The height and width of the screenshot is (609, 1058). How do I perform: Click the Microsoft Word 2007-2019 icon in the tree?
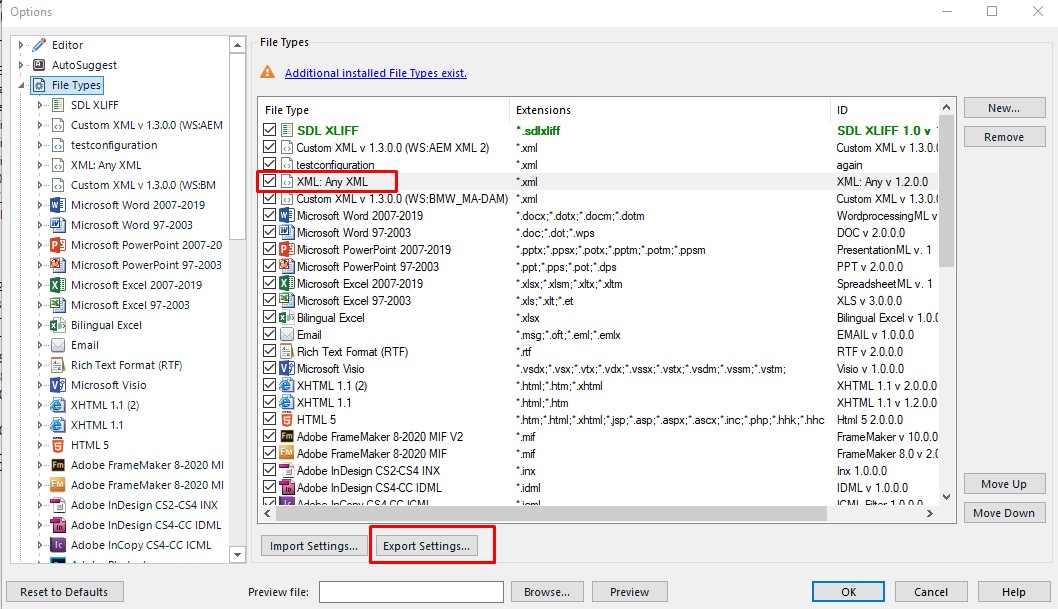point(58,205)
